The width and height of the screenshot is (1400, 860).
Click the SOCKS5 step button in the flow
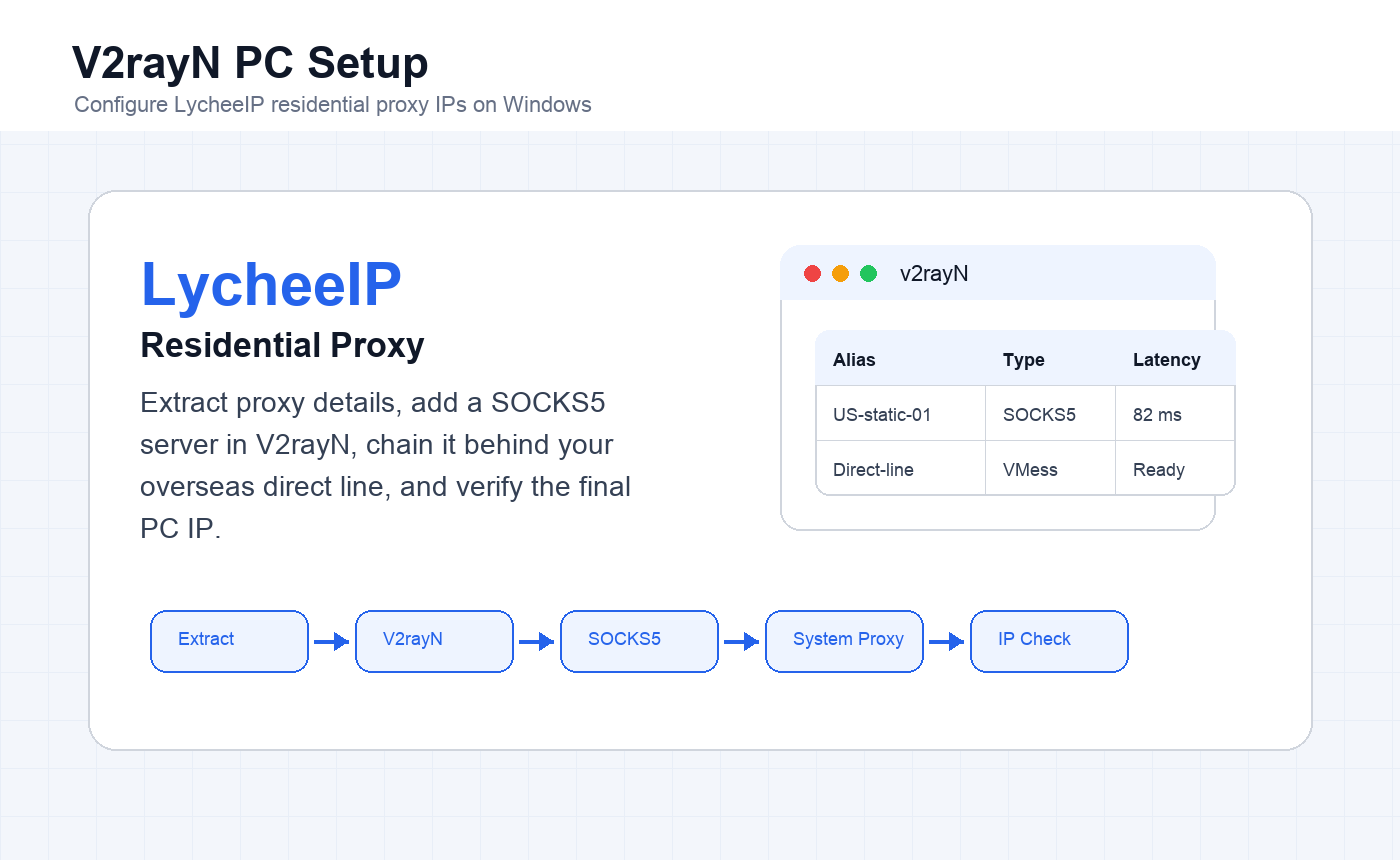(639, 641)
